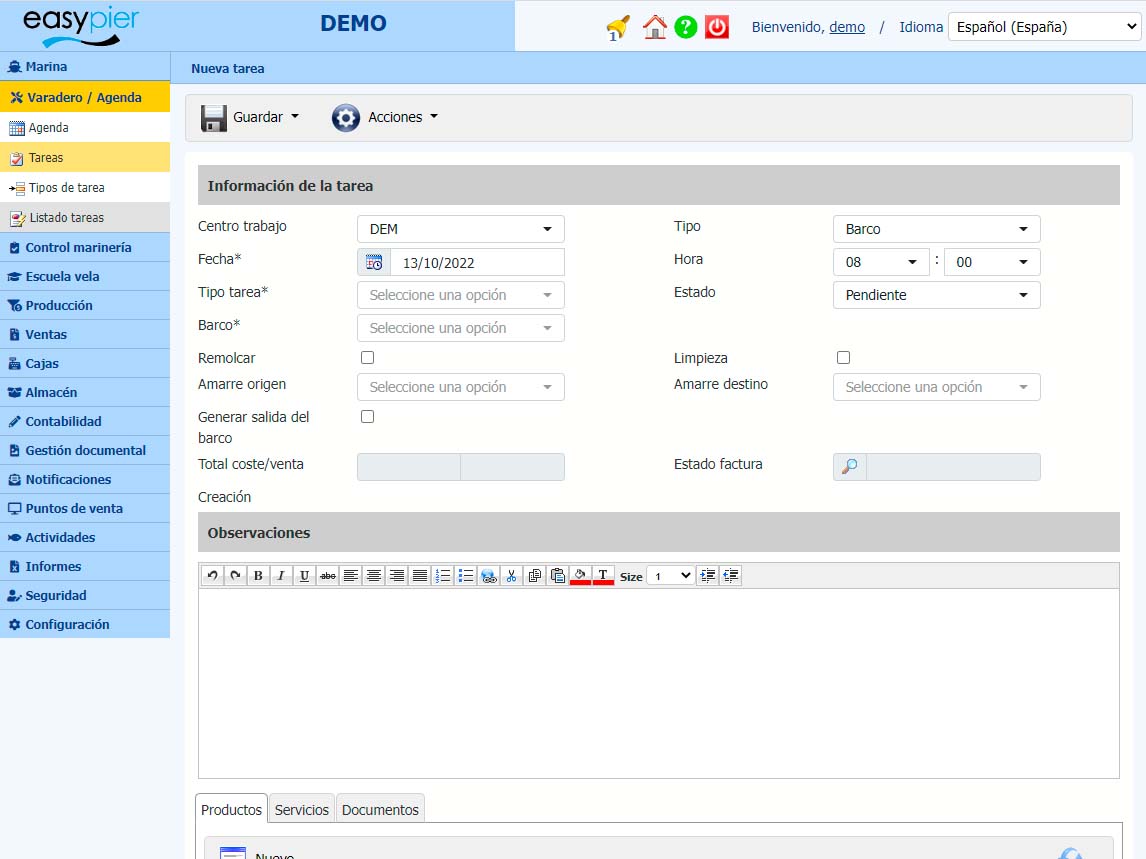Viewport: 1146px width, 859px height.
Task: Open the notifications bell icon
Action: (618, 28)
